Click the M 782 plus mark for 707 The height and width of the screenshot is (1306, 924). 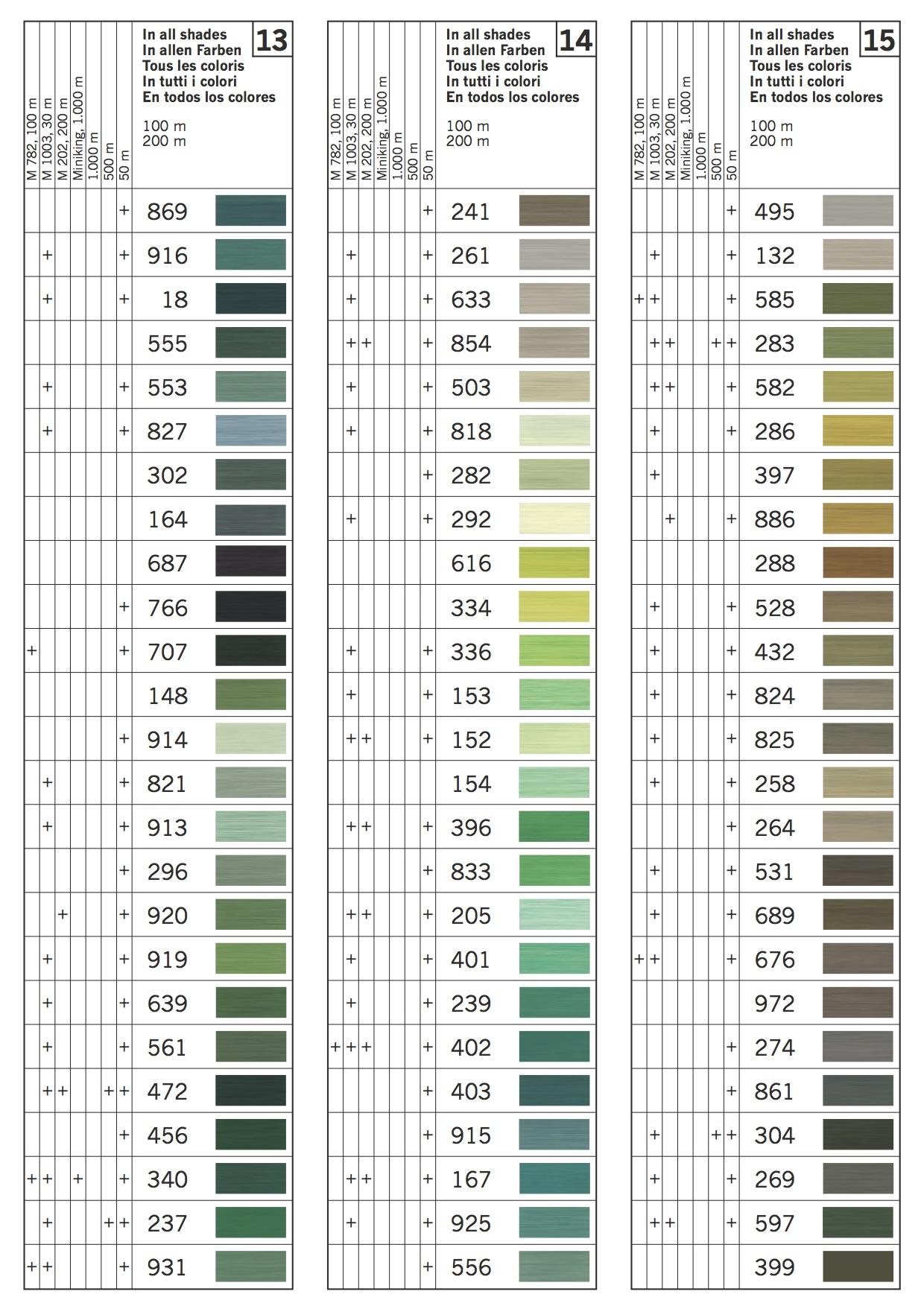pyautogui.click(x=32, y=650)
